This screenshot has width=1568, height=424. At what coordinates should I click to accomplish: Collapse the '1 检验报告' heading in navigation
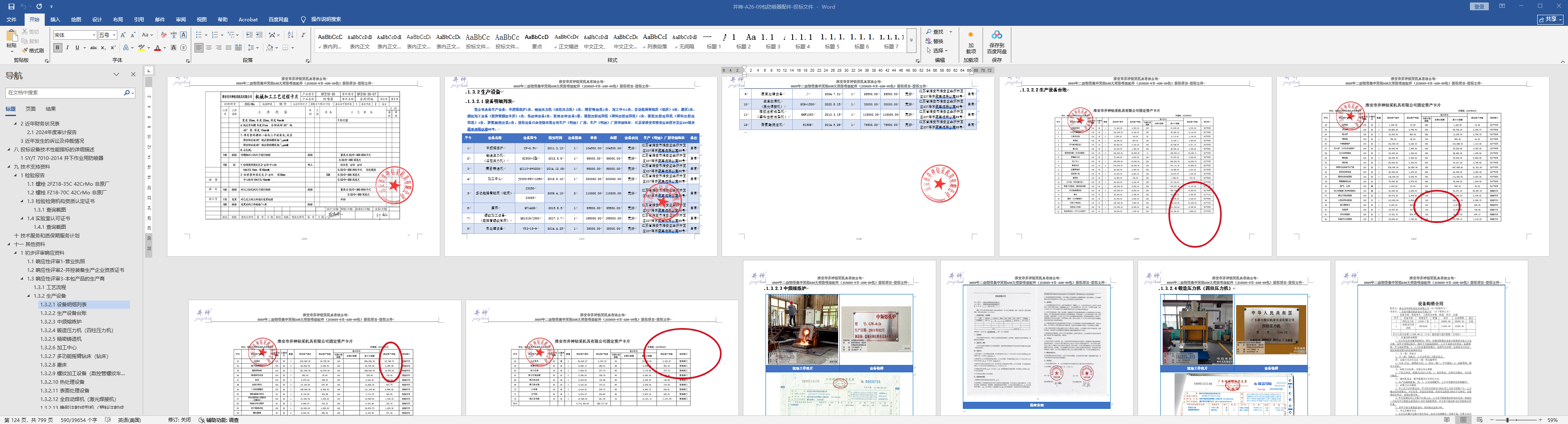point(16,175)
